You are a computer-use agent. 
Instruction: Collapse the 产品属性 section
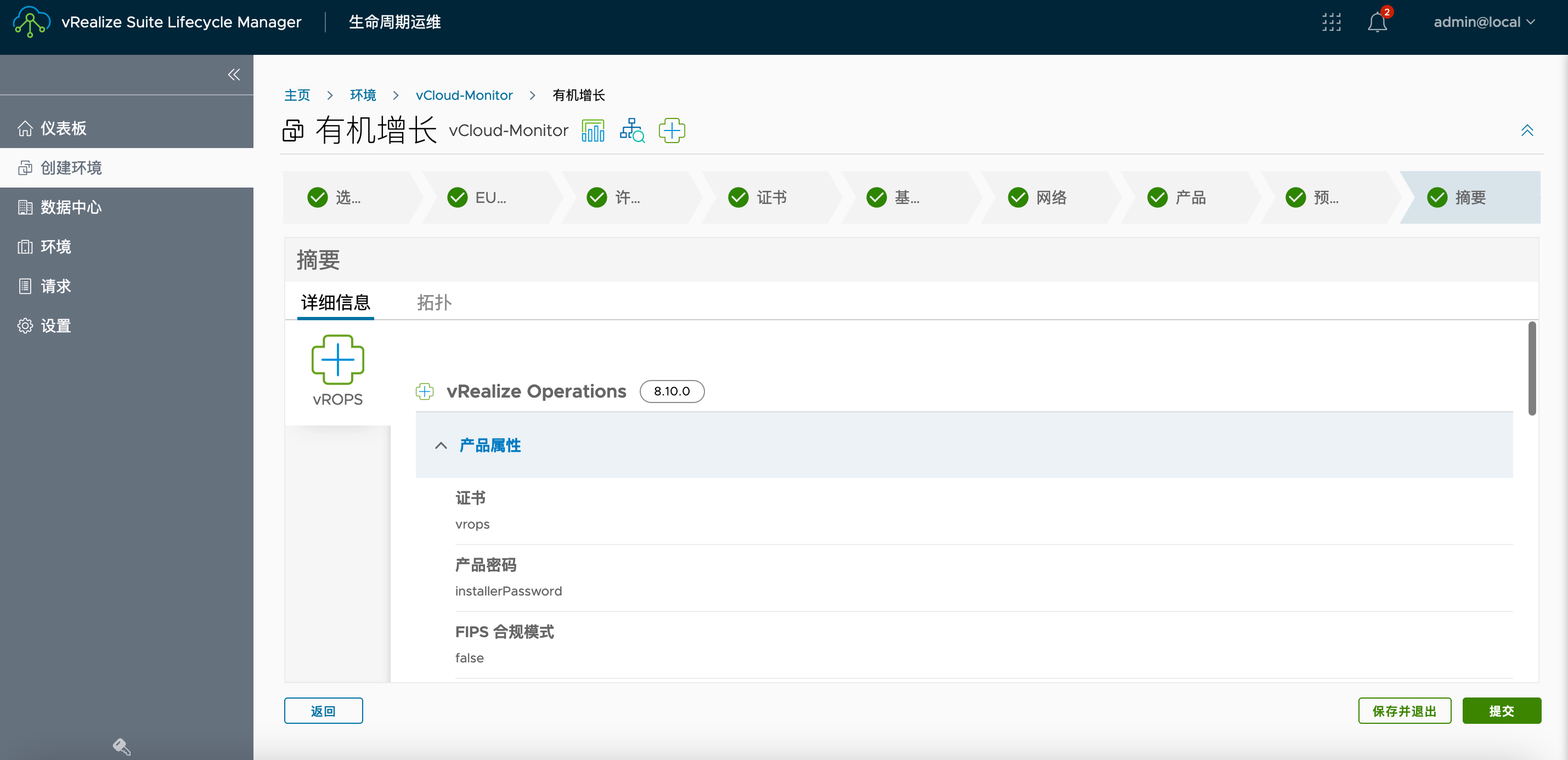click(441, 445)
